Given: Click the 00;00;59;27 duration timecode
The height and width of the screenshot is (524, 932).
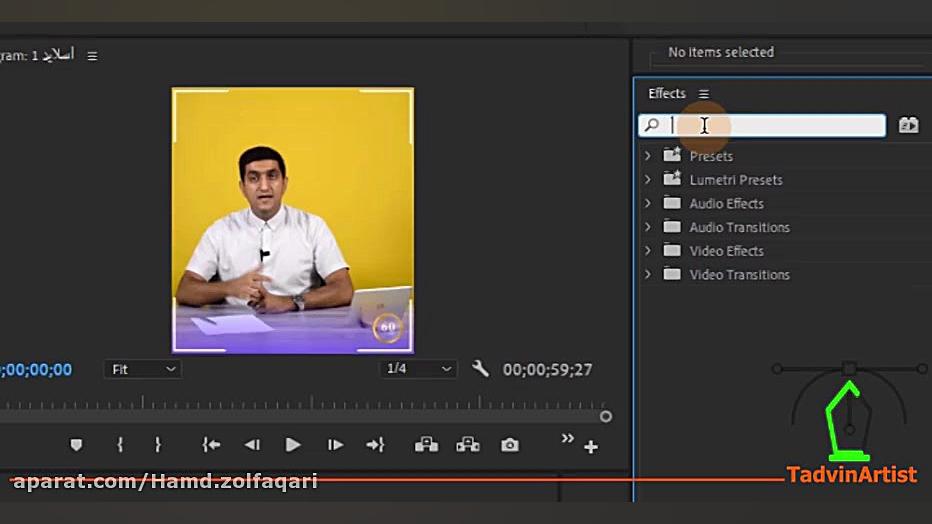Looking at the screenshot, I should pos(547,370).
